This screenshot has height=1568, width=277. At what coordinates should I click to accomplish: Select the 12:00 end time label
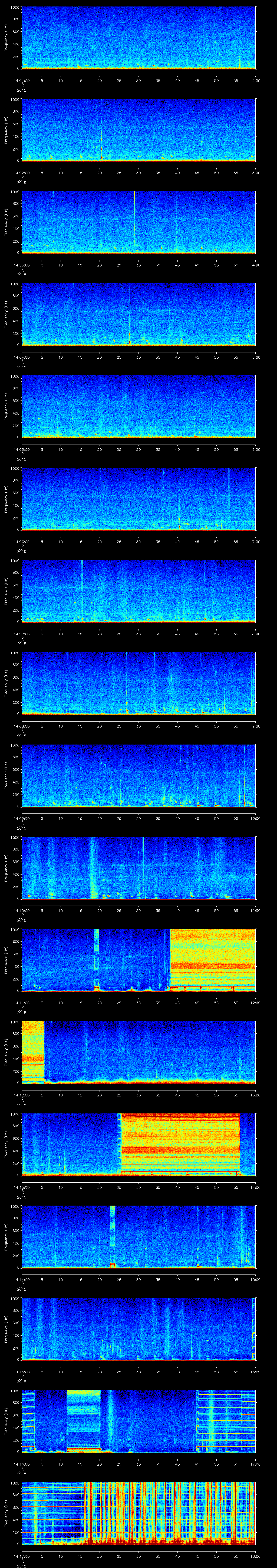pos(255,1003)
